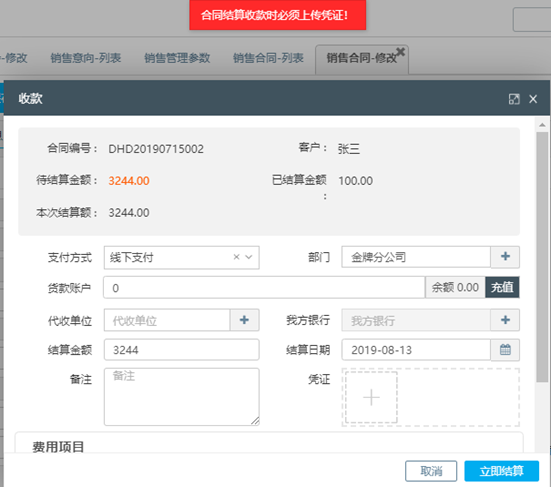Image resolution: width=551 pixels, height=487 pixels.
Task: Click the plus icon beside 我方银行 field
Action: point(505,320)
